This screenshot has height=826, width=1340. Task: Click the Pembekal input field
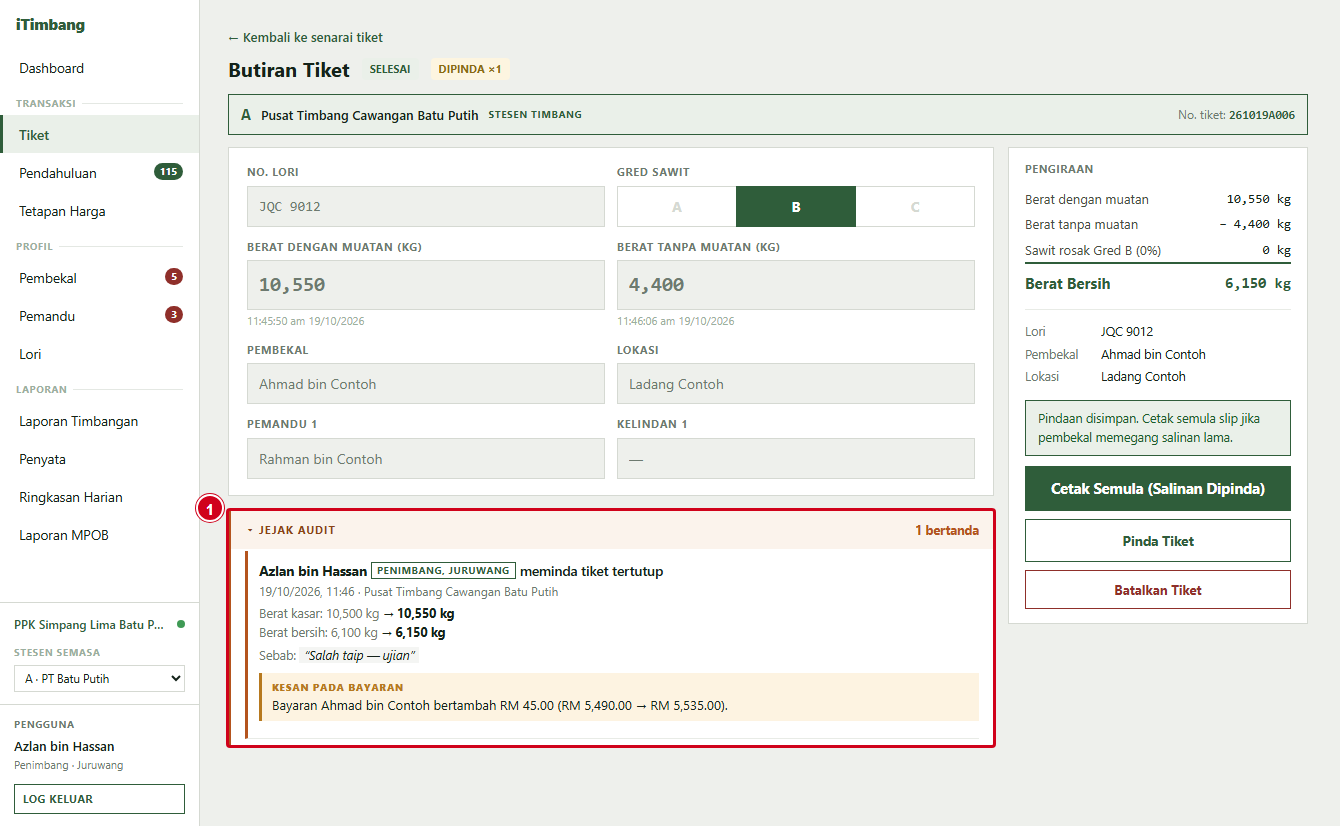[426, 384]
